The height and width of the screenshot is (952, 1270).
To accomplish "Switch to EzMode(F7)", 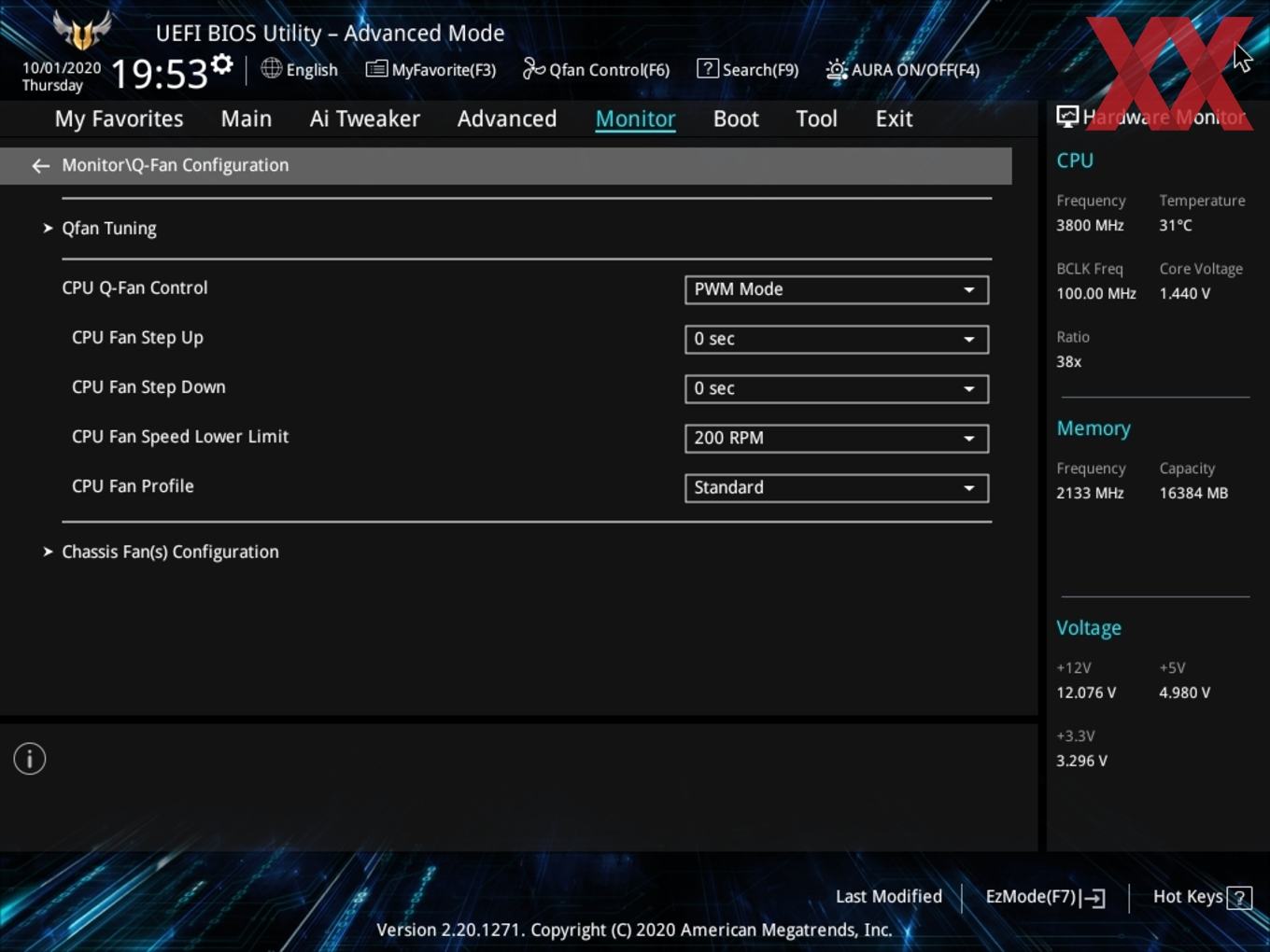I will point(1046,897).
